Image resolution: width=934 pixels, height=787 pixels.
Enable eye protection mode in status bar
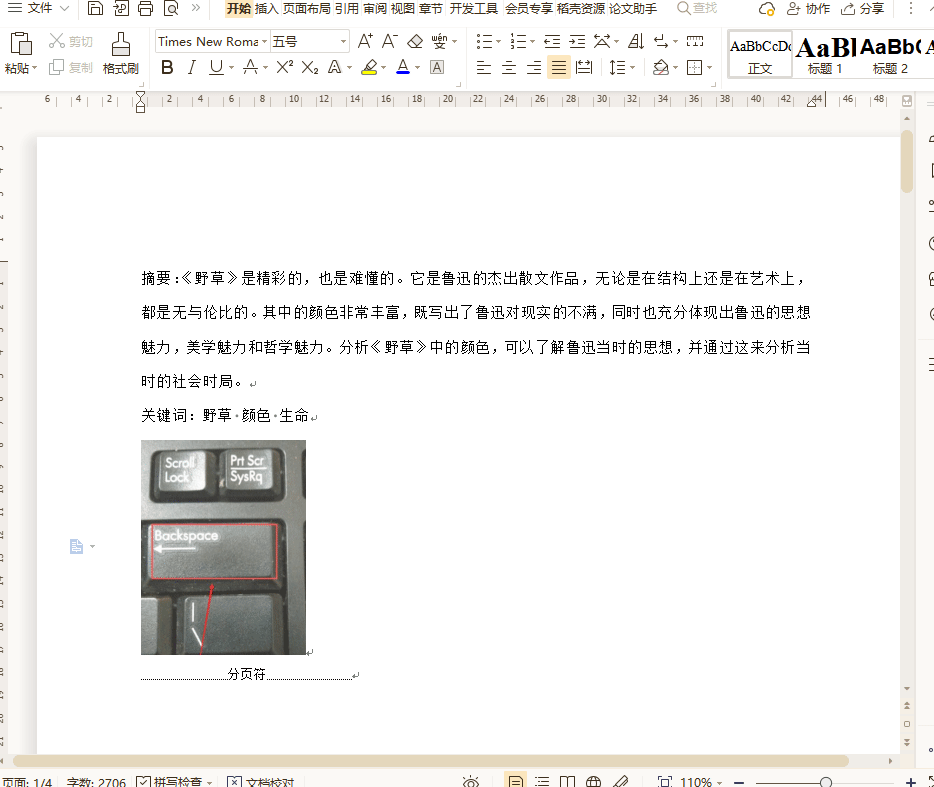471,782
